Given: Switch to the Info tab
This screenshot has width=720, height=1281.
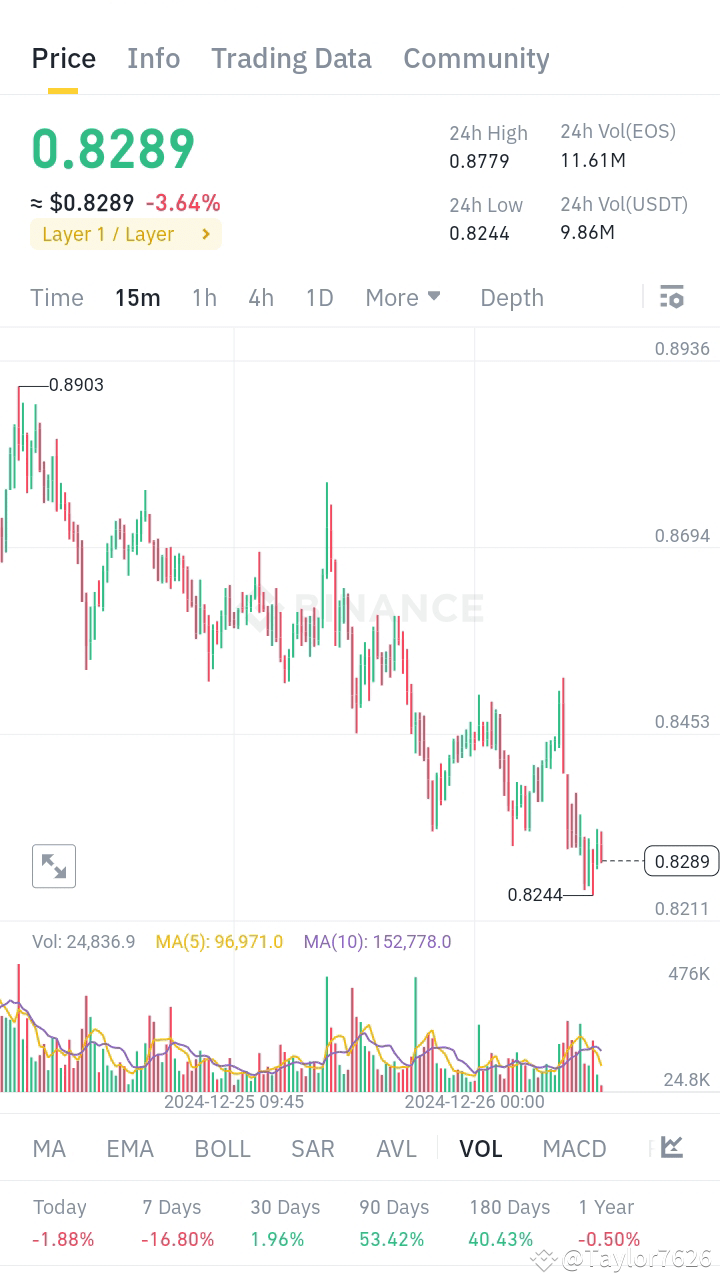Looking at the screenshot, I should pyautogui.click(x=153, y=58).
